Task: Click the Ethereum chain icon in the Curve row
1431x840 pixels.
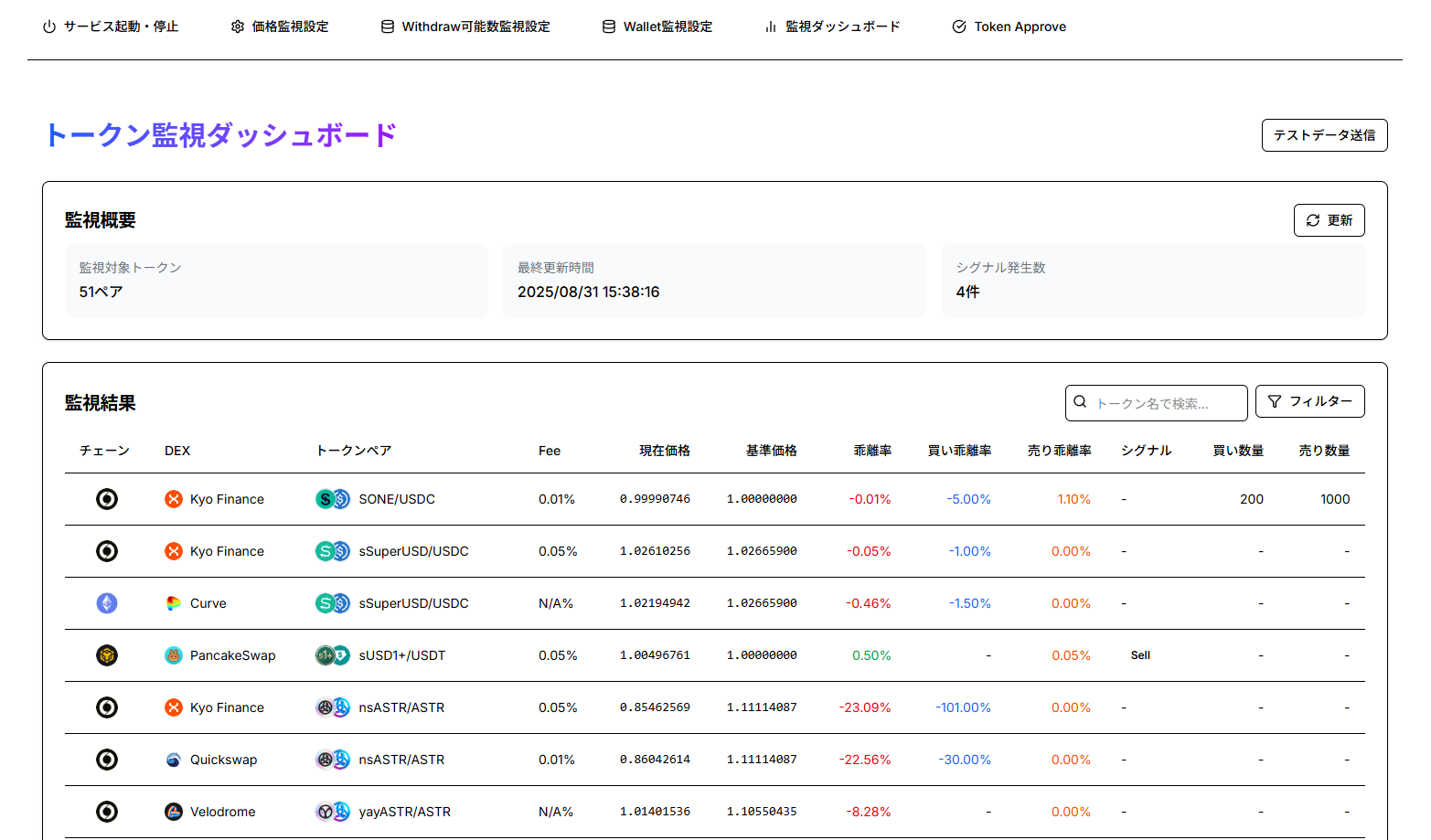Action: coord(107,603)
